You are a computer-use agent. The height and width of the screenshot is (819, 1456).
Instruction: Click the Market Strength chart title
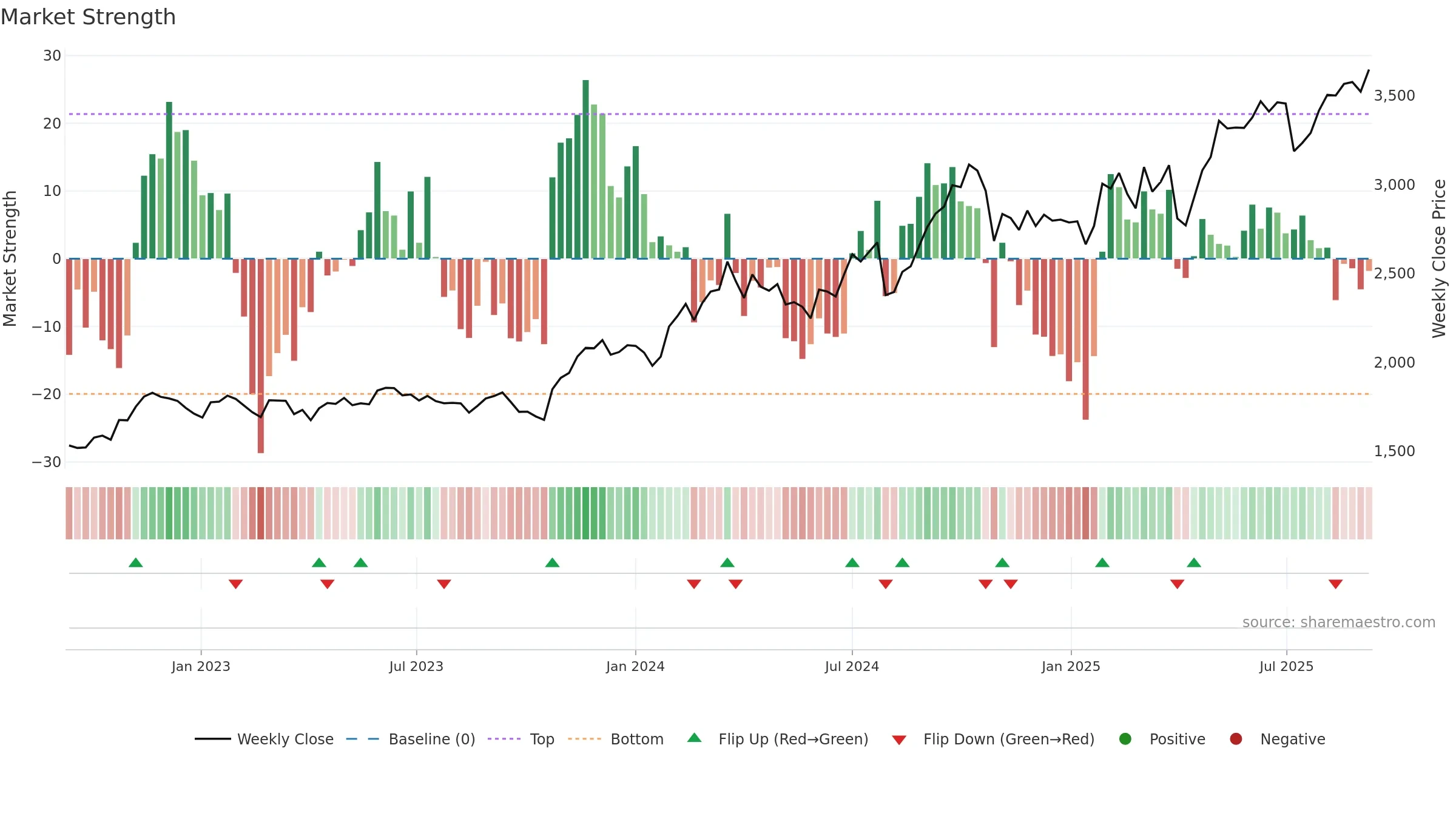point(88,17)
